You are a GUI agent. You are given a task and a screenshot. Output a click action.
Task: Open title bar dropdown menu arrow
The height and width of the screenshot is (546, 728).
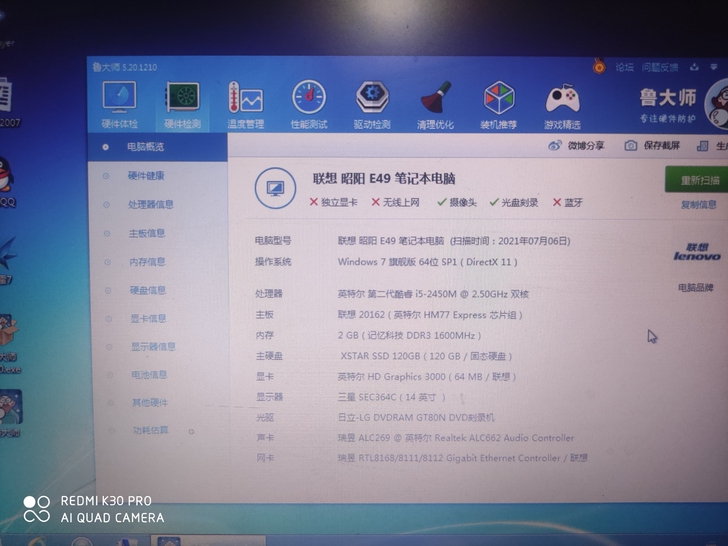click(x=714, y=67)
